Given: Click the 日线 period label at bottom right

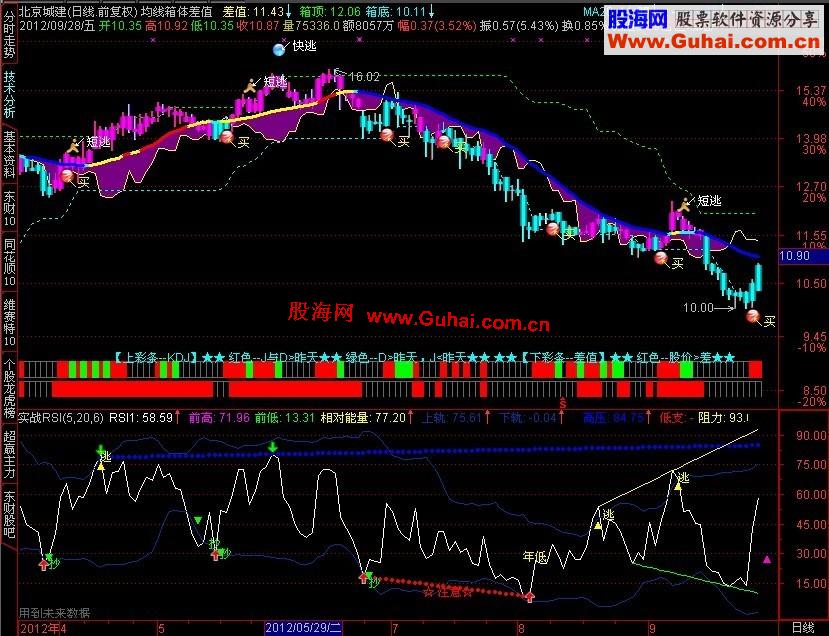Looking at the screenshot, I should [803, 628].
